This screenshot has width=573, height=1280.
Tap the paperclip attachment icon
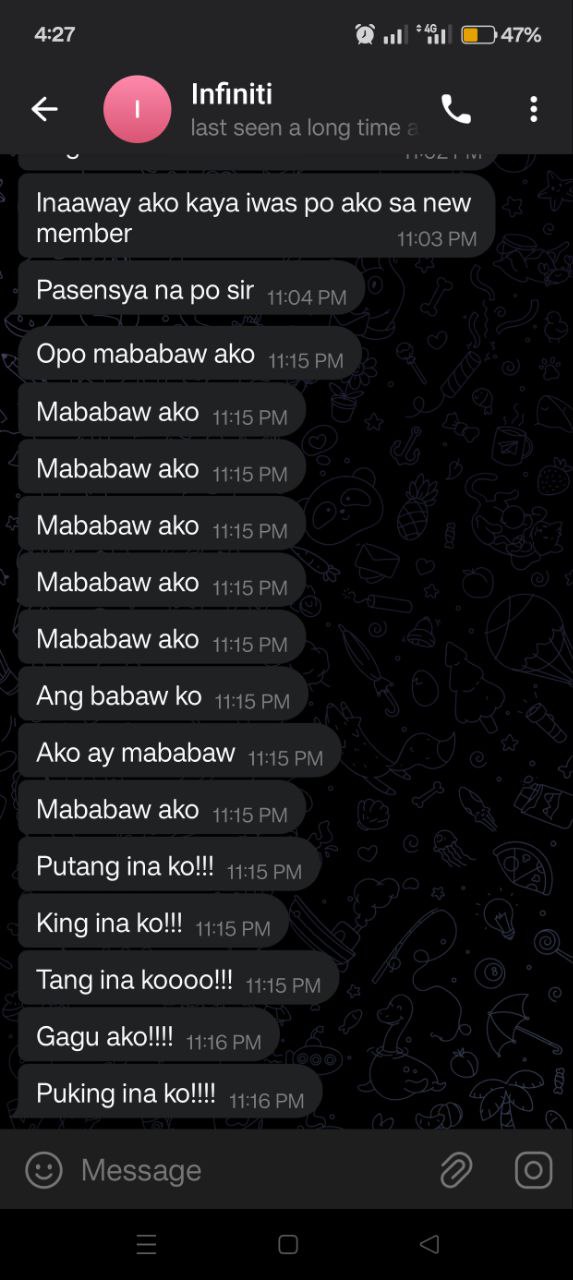tap(456, 1169)
